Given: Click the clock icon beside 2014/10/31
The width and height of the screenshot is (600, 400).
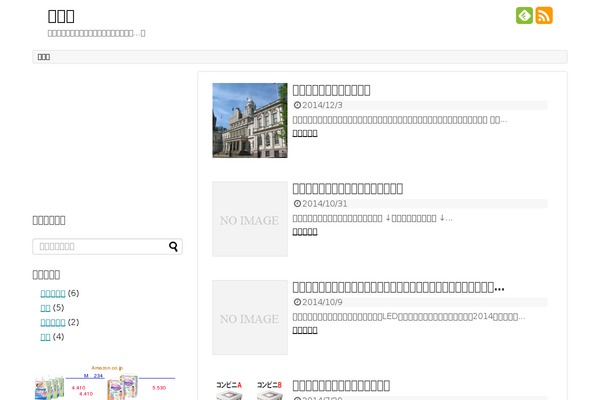Looking at the screenshot, I should (297, 204).
